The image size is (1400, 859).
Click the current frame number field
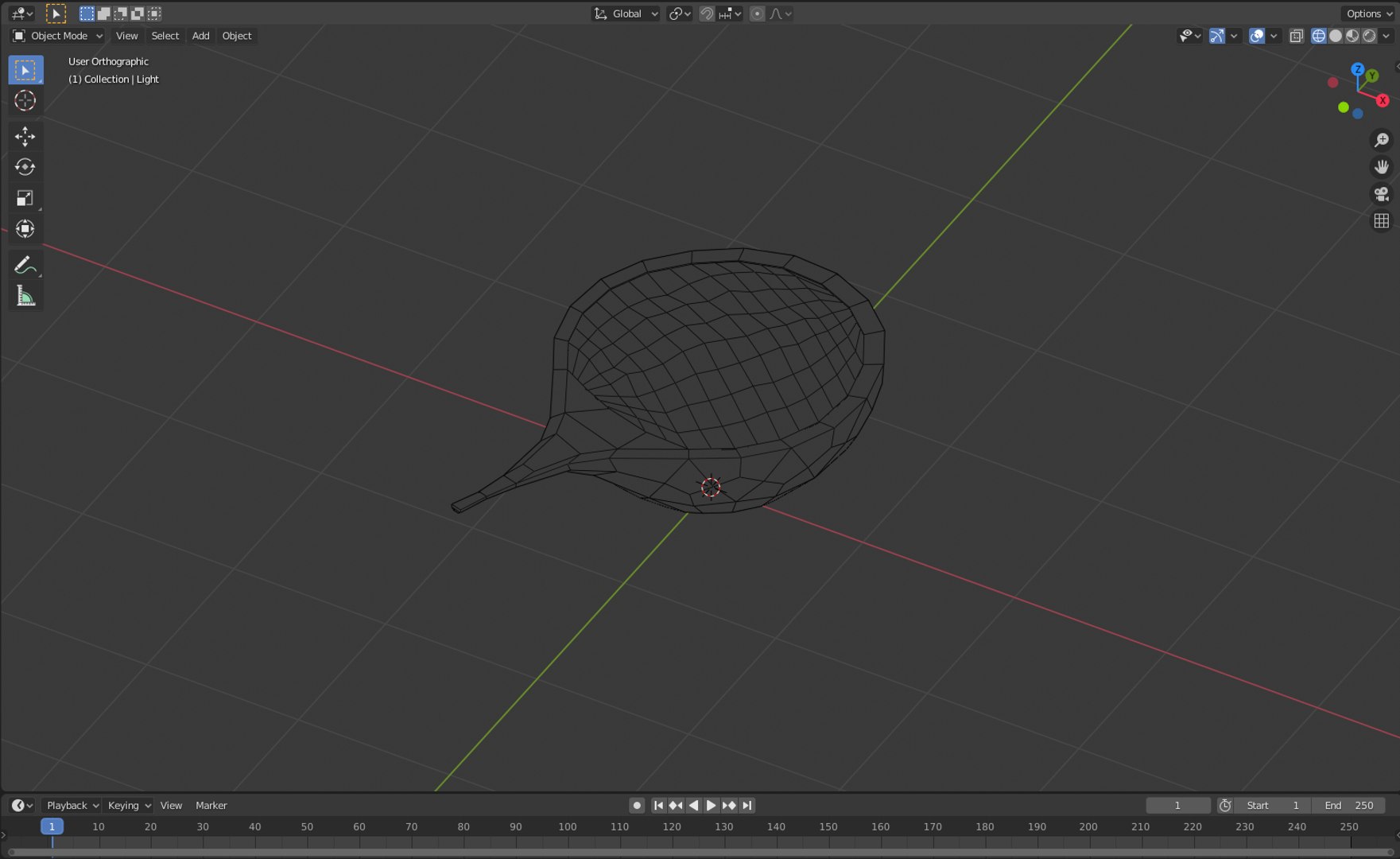(x=1177, y=806)
